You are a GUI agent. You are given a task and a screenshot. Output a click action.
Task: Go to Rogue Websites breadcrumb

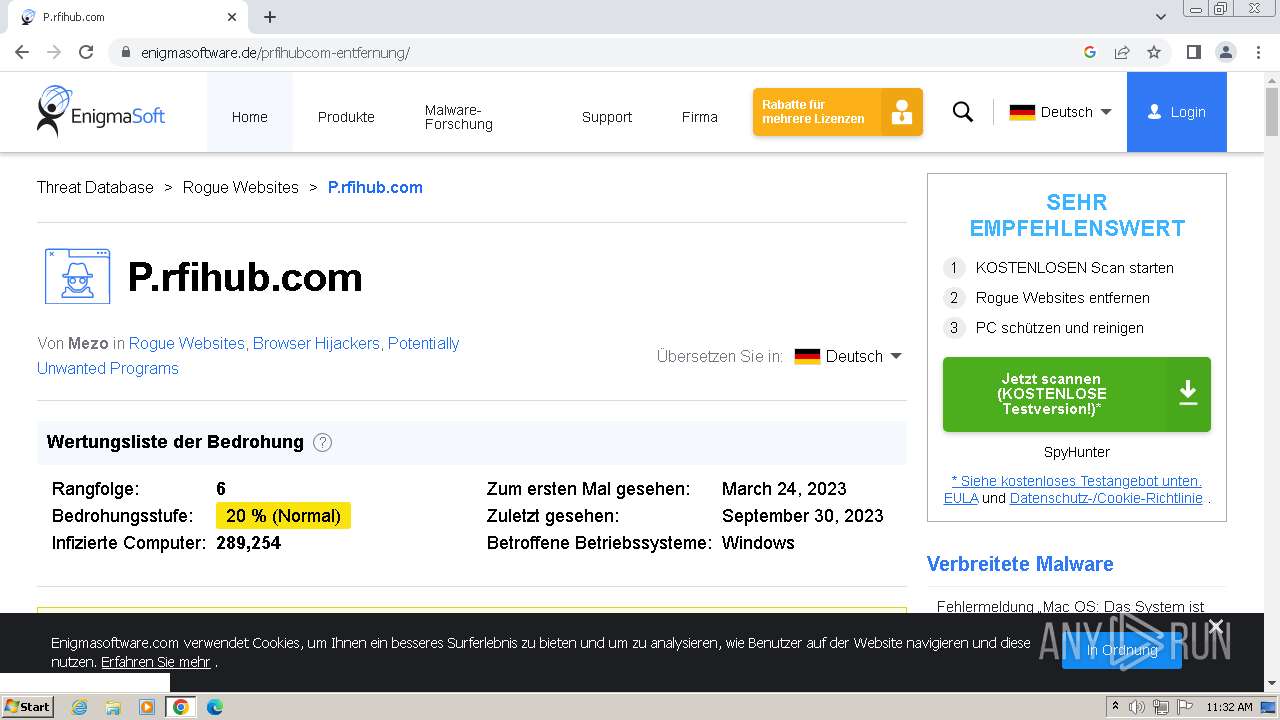(x=240, y=187)
